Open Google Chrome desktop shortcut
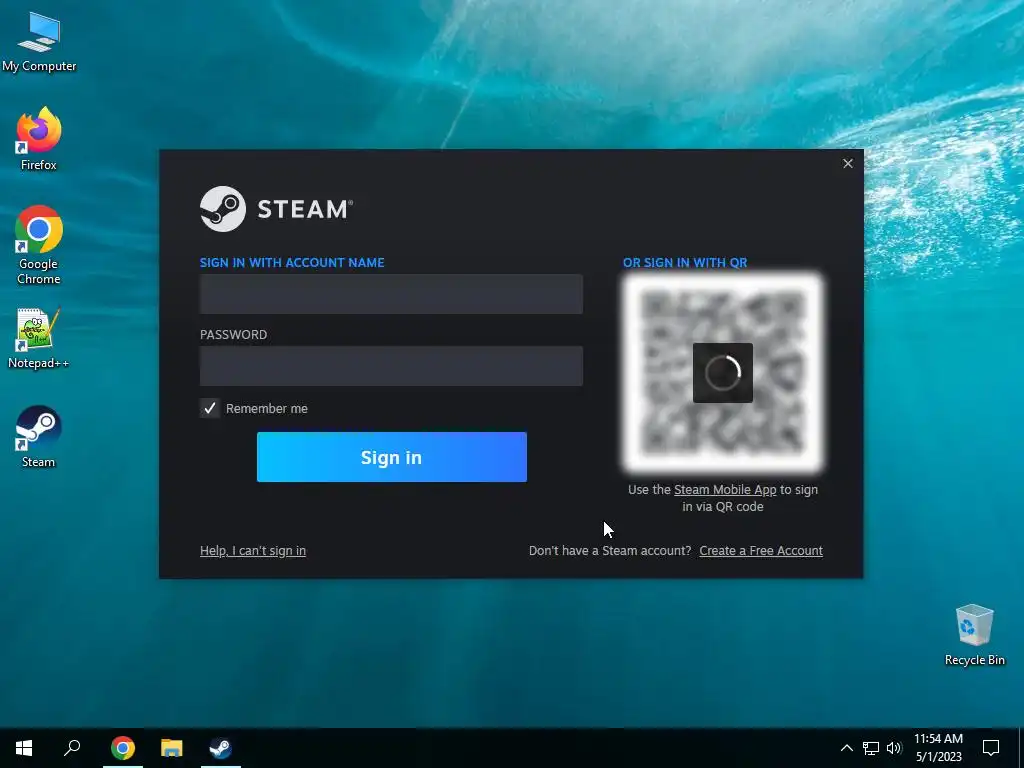This screenshot has height=768, width=1024. pyautogui.click(x=39, y=246)
